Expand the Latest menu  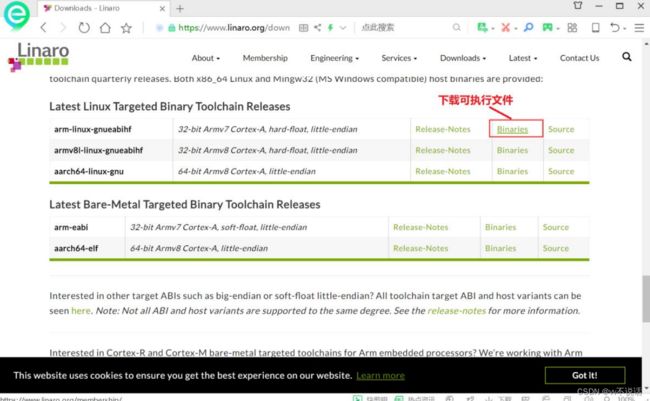(x=523, y=58)
